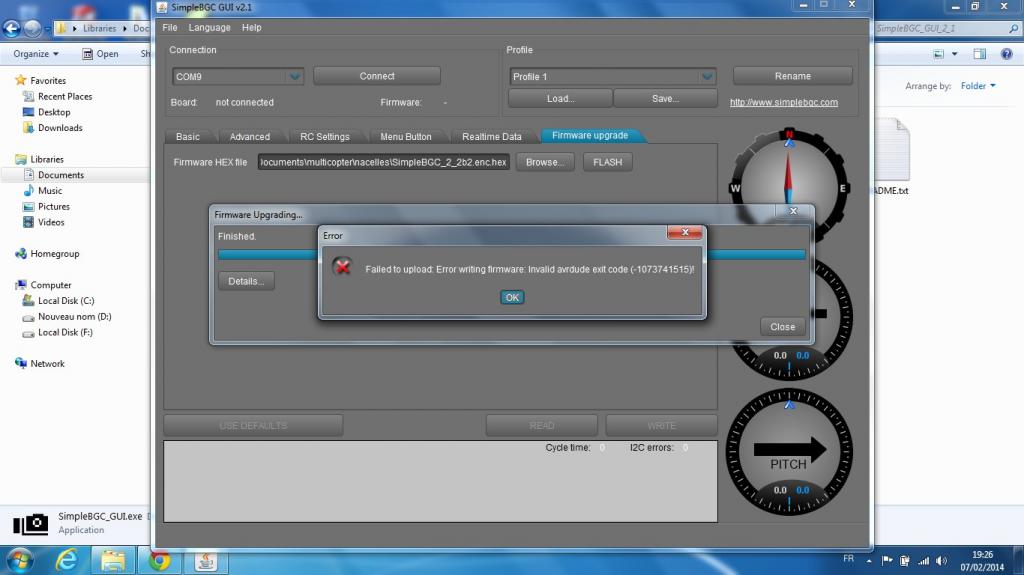Toggle the Explorer preview pane icon
1024x575 pixels.
(x=980, y=54)
